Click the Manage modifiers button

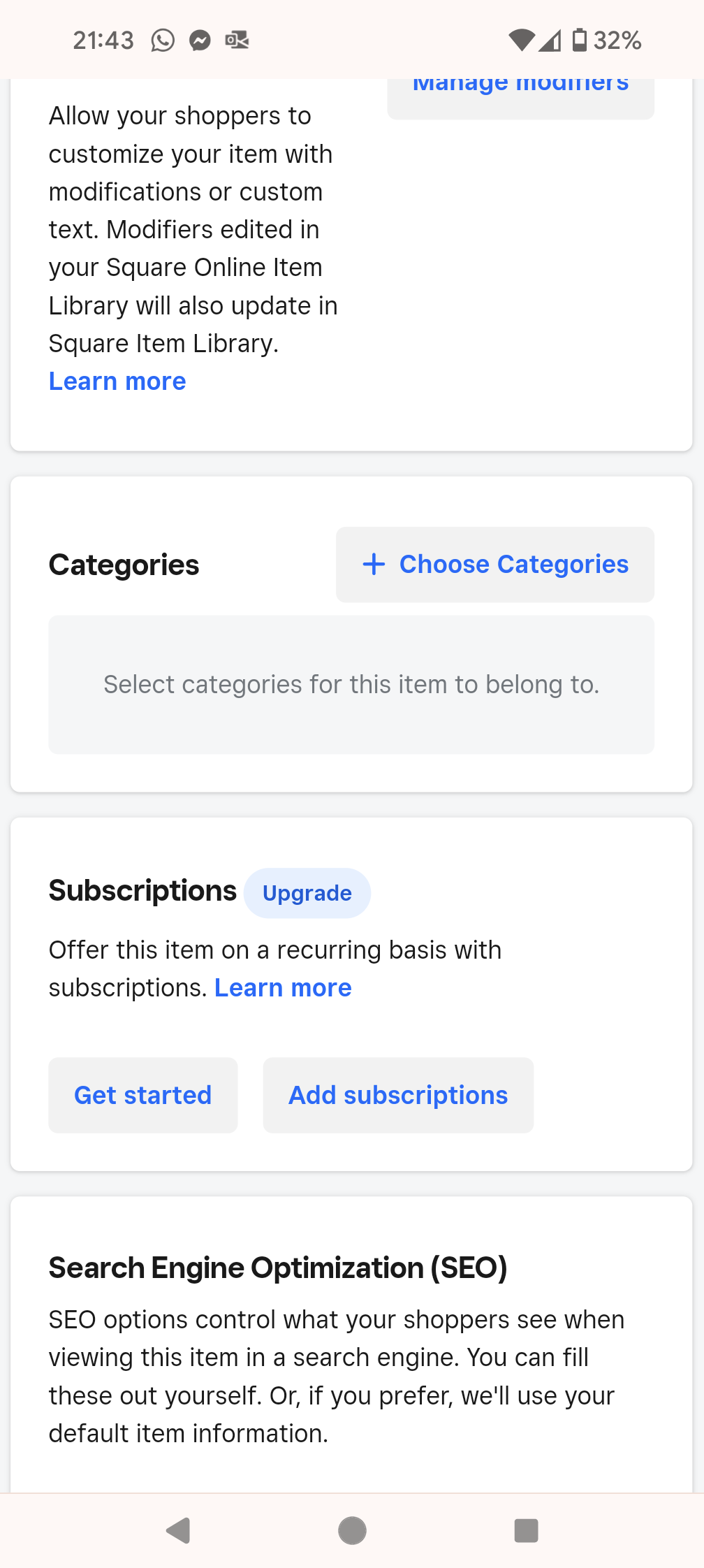point(520,91)
